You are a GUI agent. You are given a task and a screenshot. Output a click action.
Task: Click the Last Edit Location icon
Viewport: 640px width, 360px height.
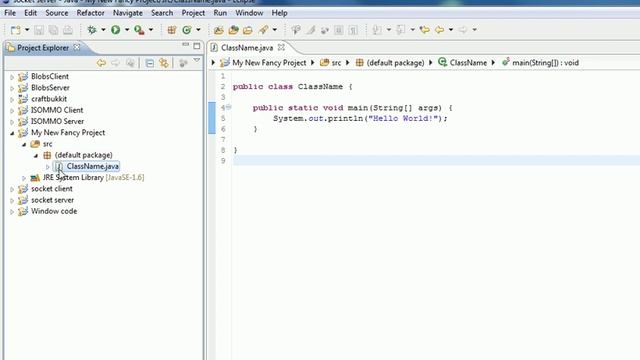click(x=424, y=30)
